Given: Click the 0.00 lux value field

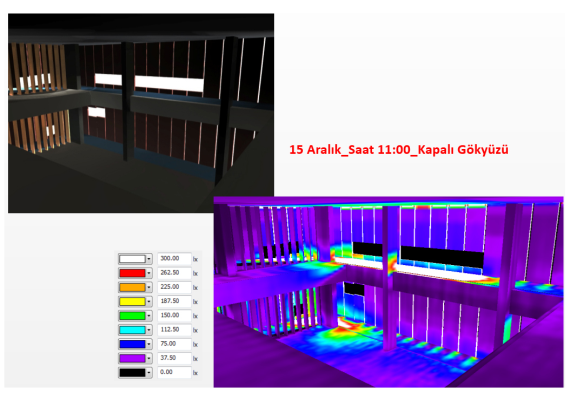Looking at the screenshot, I should coord(174,372).
